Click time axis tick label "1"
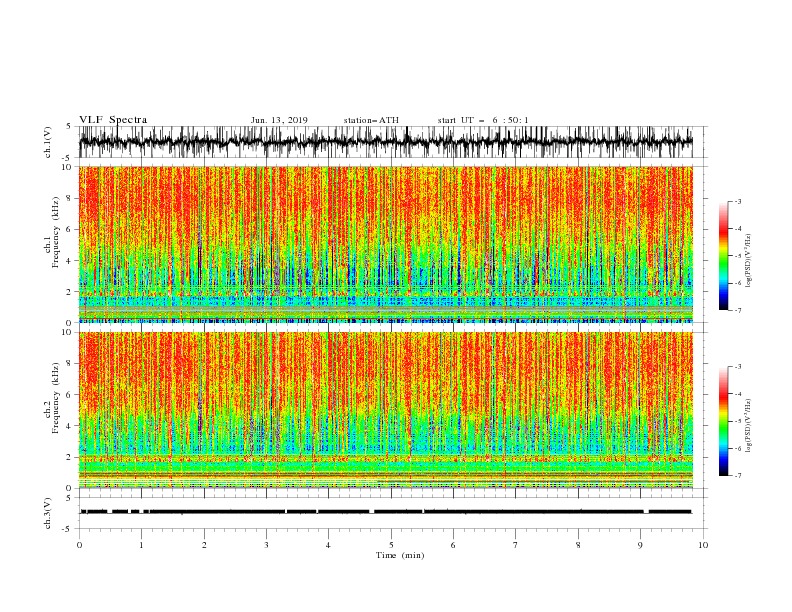792x612 pixels. click(x=141, y=545)
